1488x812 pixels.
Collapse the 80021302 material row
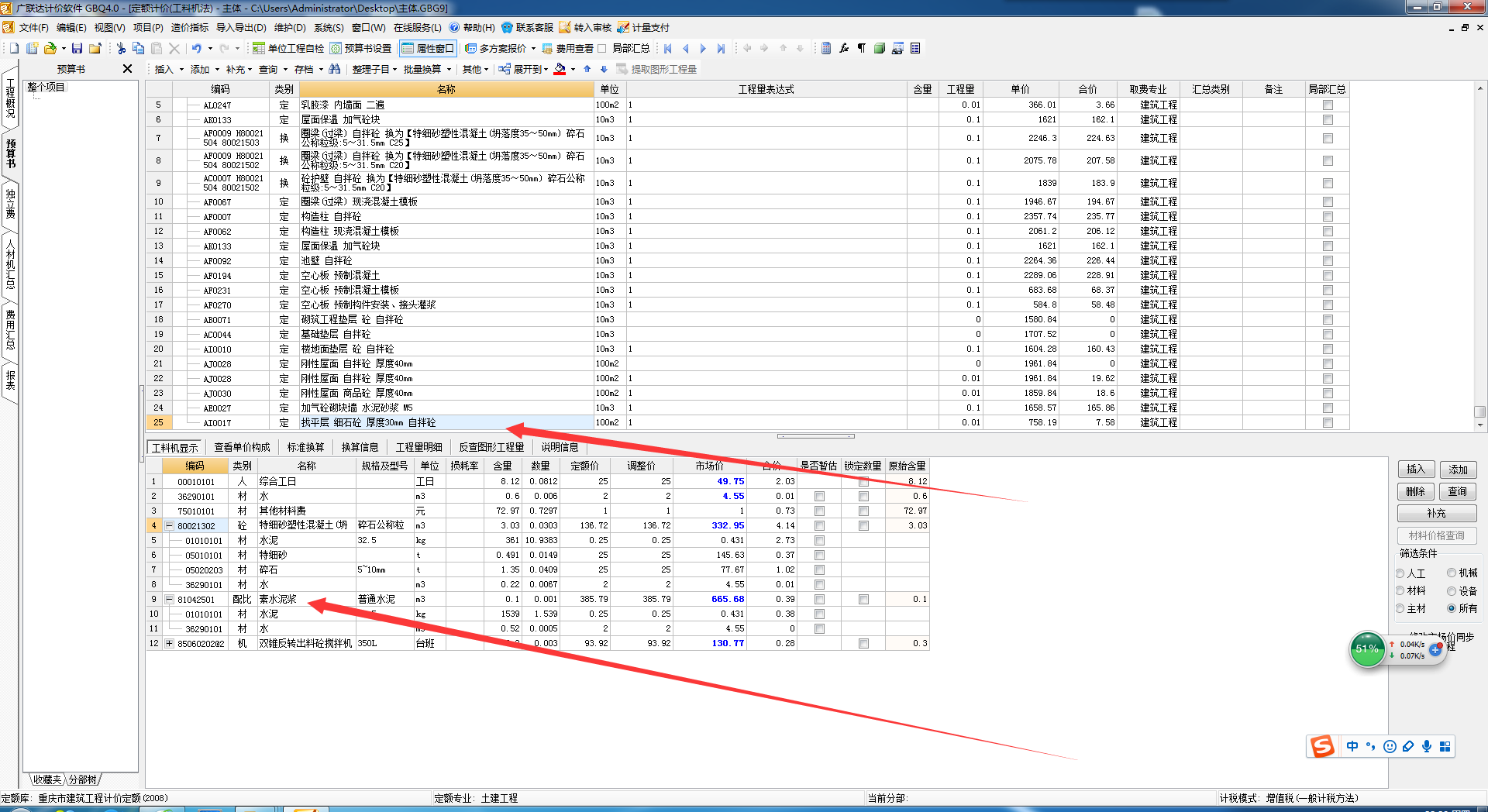(x=169, y=525)
